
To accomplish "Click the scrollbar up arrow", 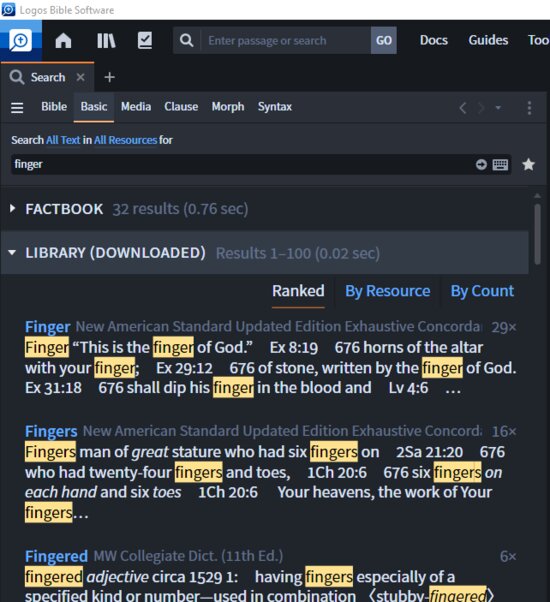I will (x=537, y=196).
